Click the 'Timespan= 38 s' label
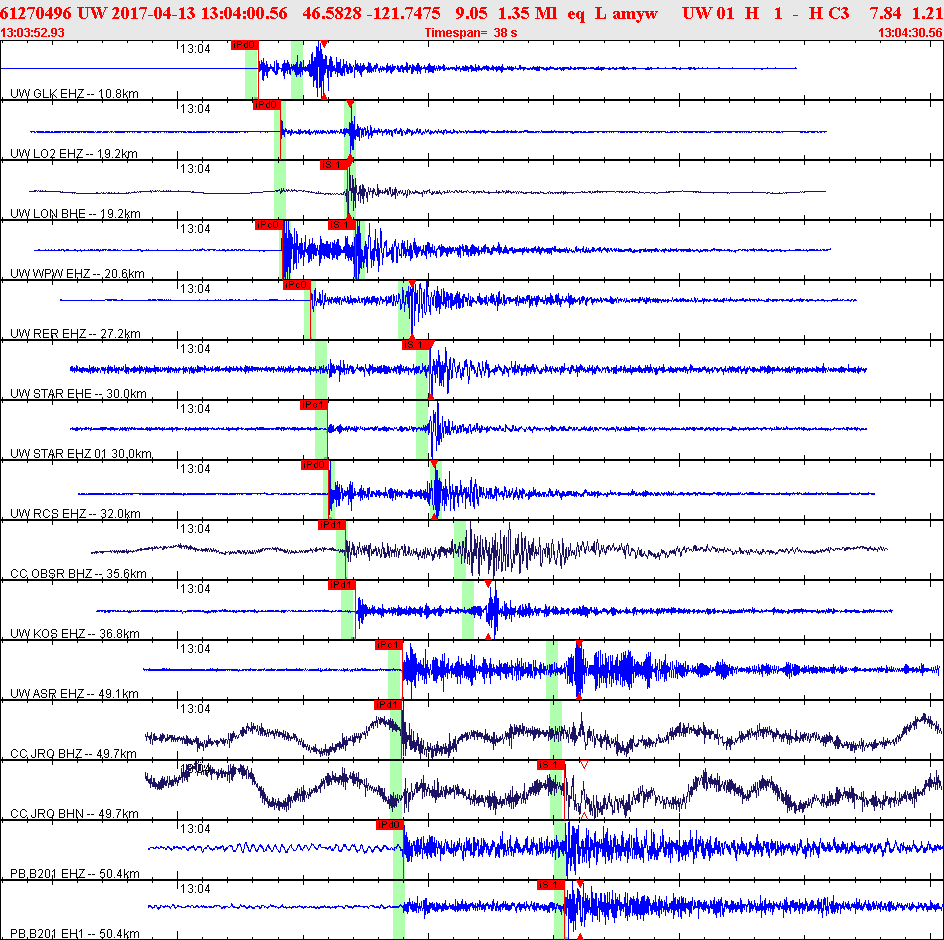 coord(471,33)
